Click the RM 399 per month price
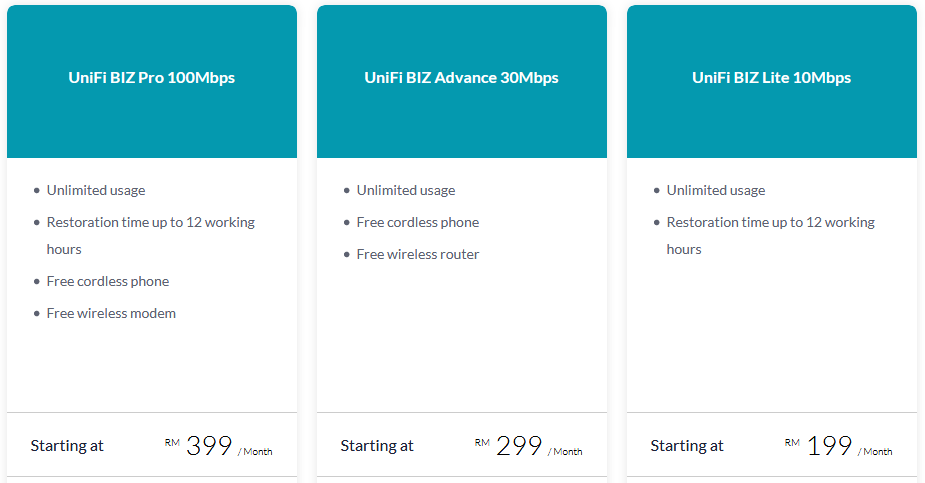The width and height of the screenshot is (925, 483). coord(218,446)
